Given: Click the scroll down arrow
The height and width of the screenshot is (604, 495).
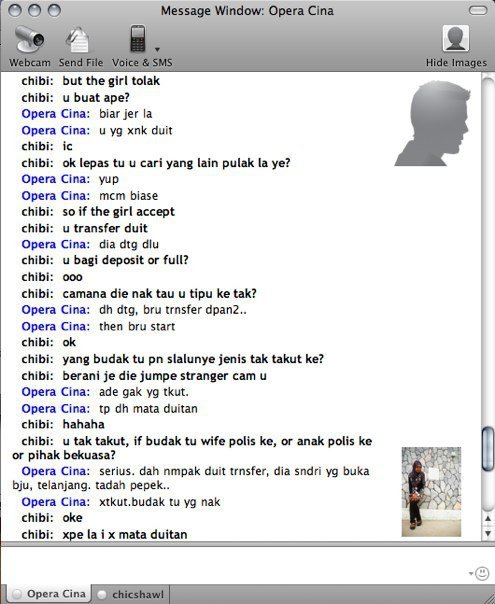Looking at the screenshot, I should [488, 533].
